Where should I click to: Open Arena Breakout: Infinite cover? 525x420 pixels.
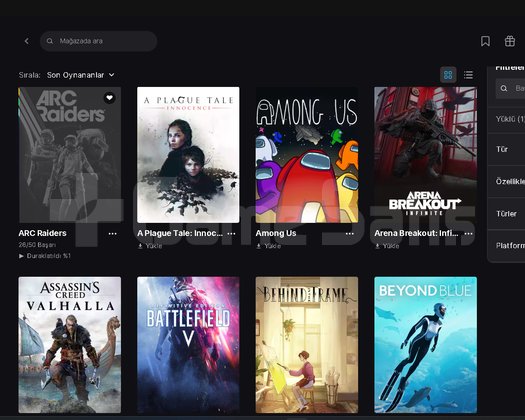[x=426, y=155]
